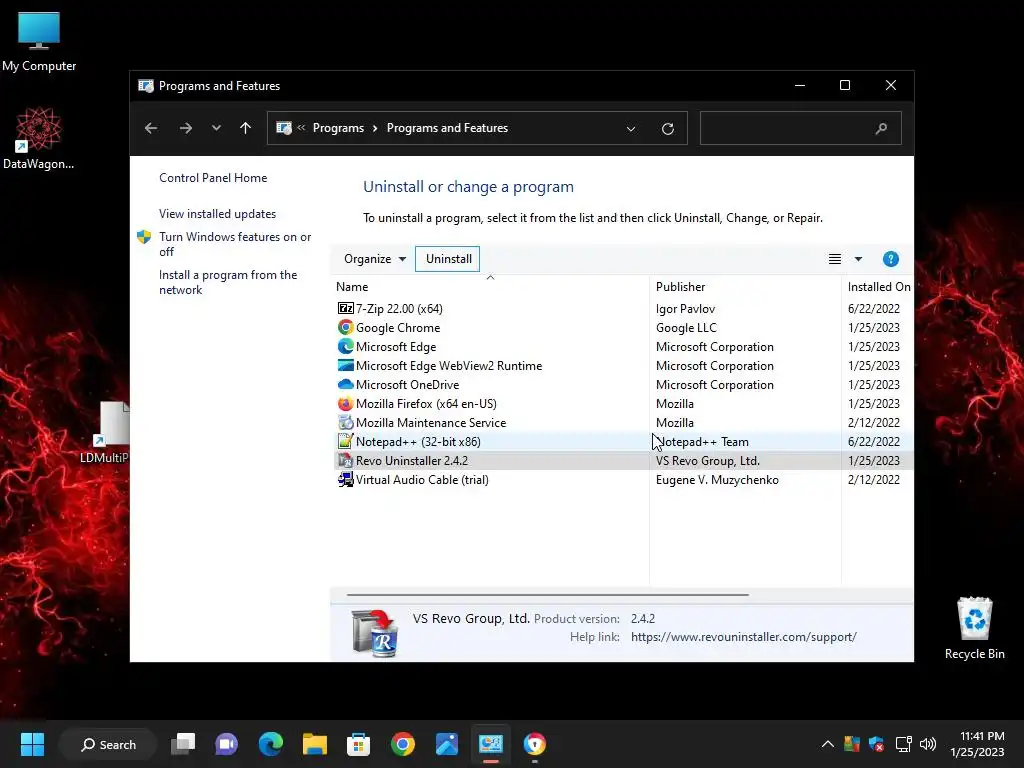Click the Windows Security shield tray icon

[x=876, y=744]
